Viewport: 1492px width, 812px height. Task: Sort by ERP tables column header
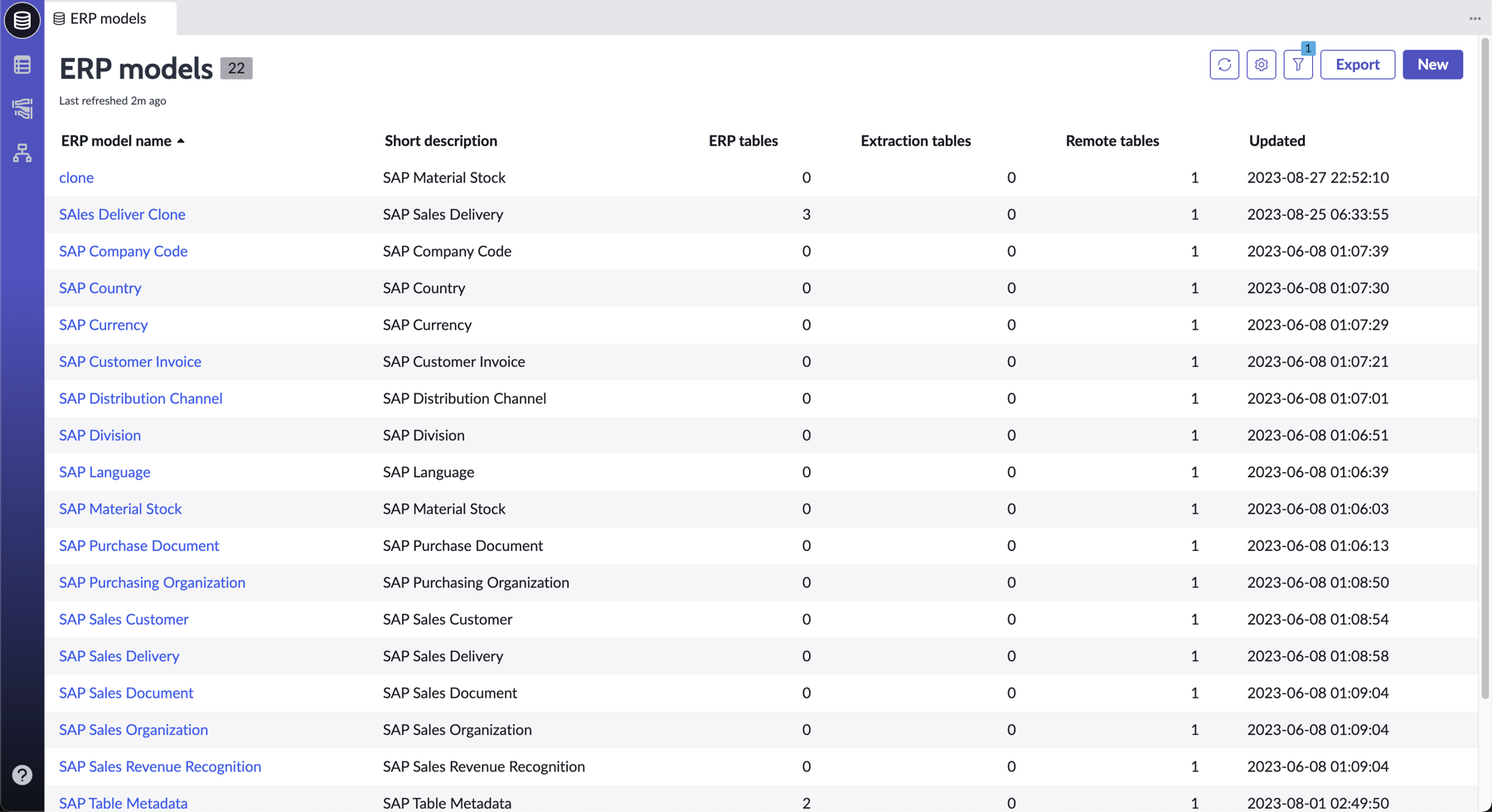coord(744,141)
